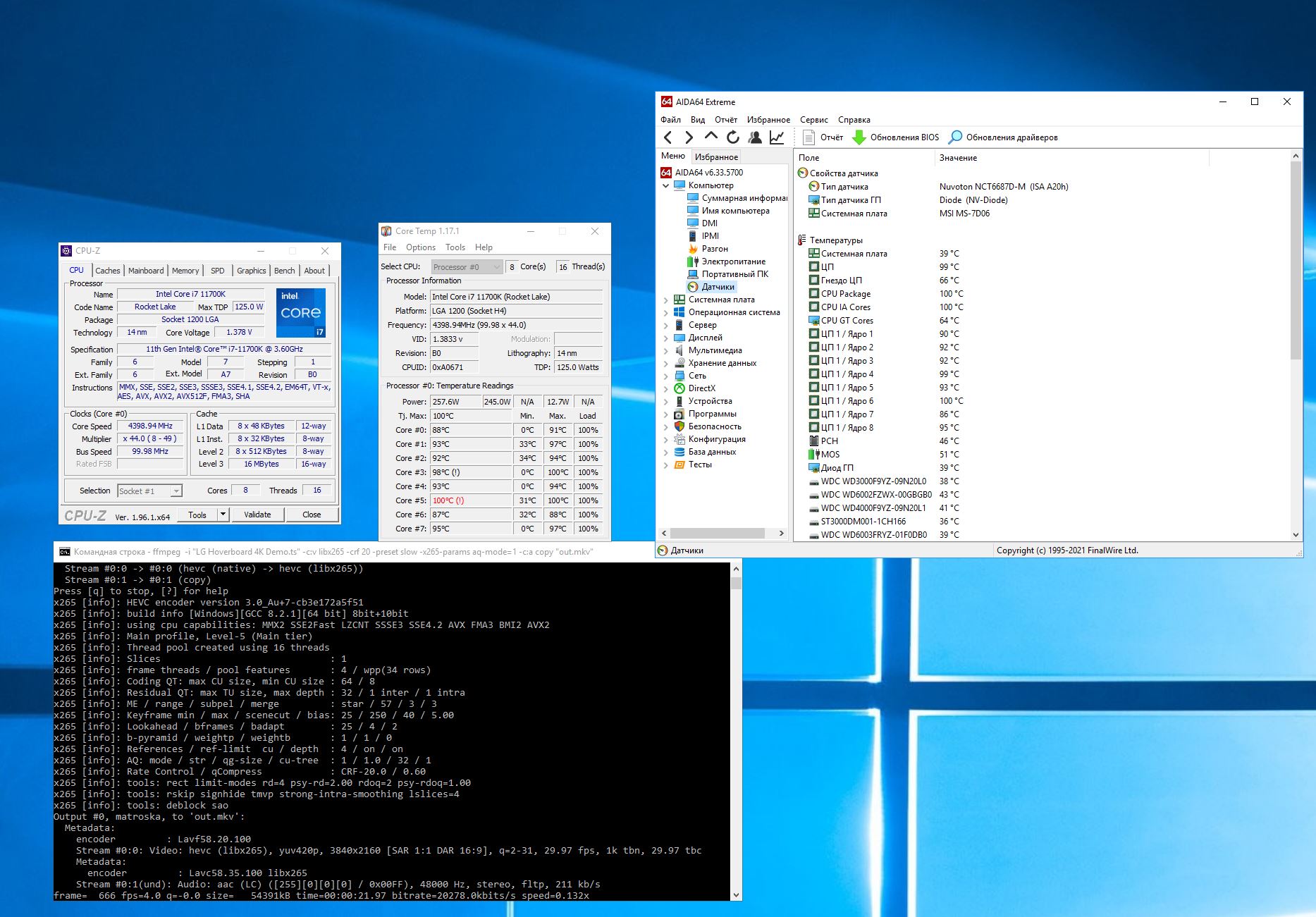Collapse the Компьютер tree node
This screenshot has height=917, width=1316.
click(665, 186)
